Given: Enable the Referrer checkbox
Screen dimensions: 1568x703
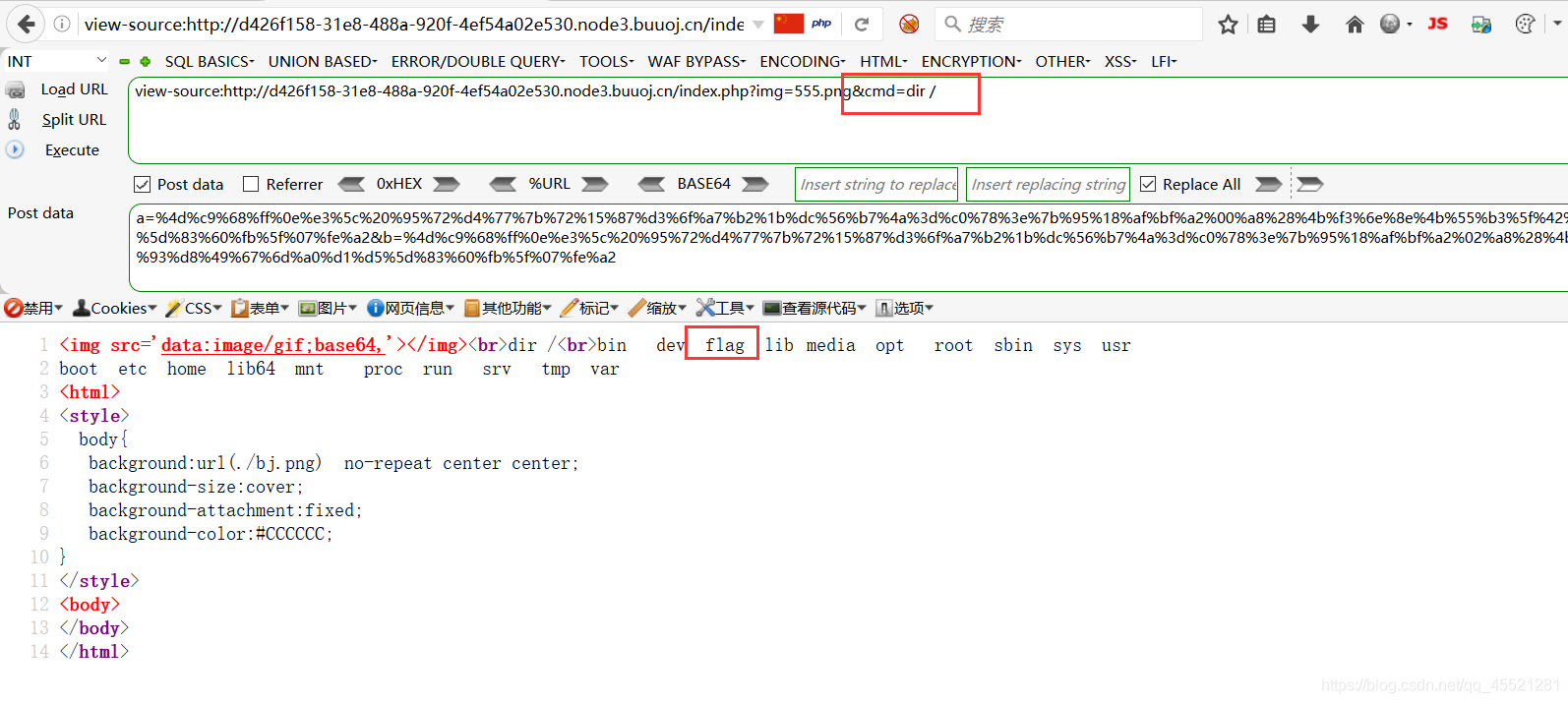Looking at the screenshot, I should pos(251,184).
